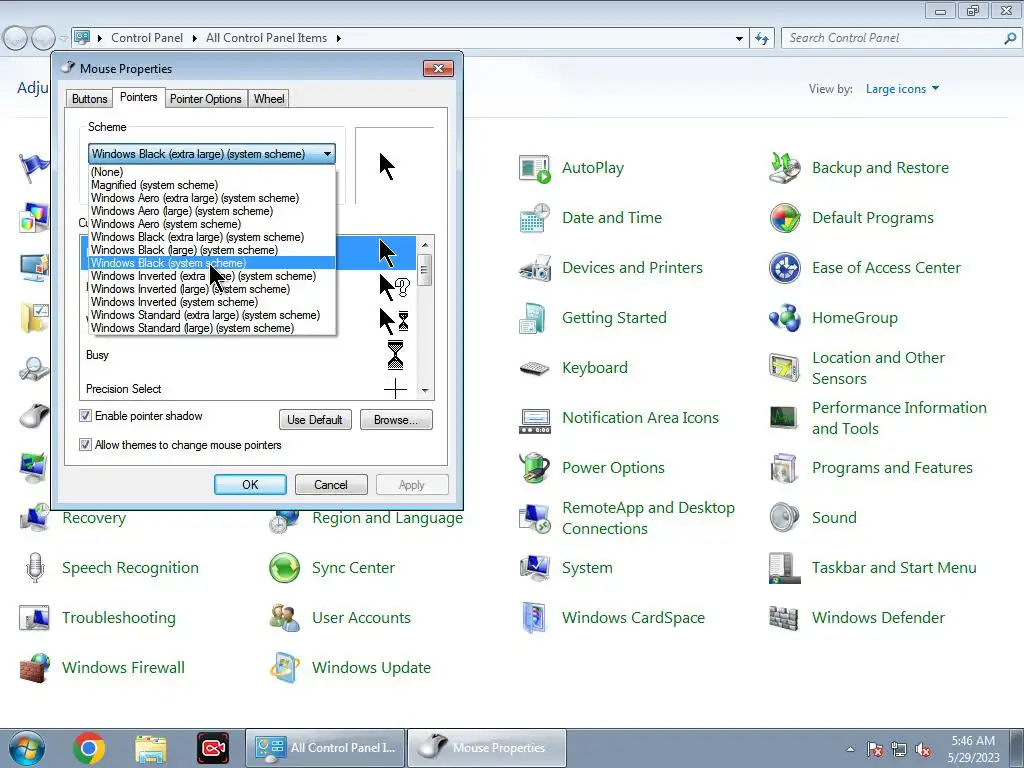Screen dimensions: 1024x768
Task: Click pointer list scroll down arrow
Action: pos(425,391)
